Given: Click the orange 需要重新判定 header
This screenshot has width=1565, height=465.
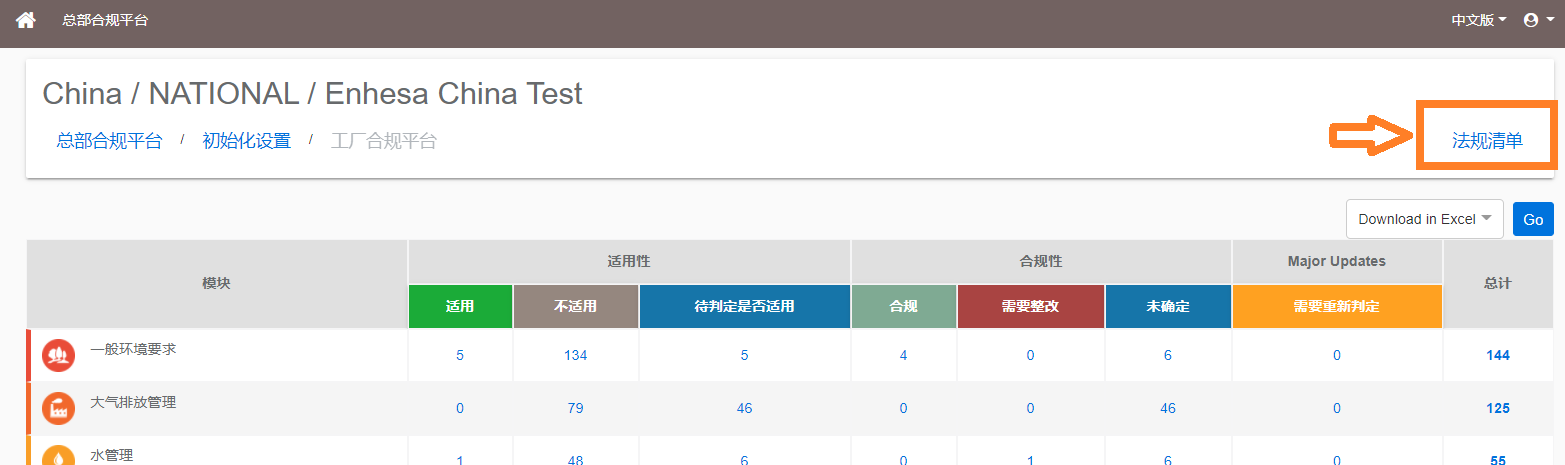Looking at the screenshot, I should point(1337,306).
